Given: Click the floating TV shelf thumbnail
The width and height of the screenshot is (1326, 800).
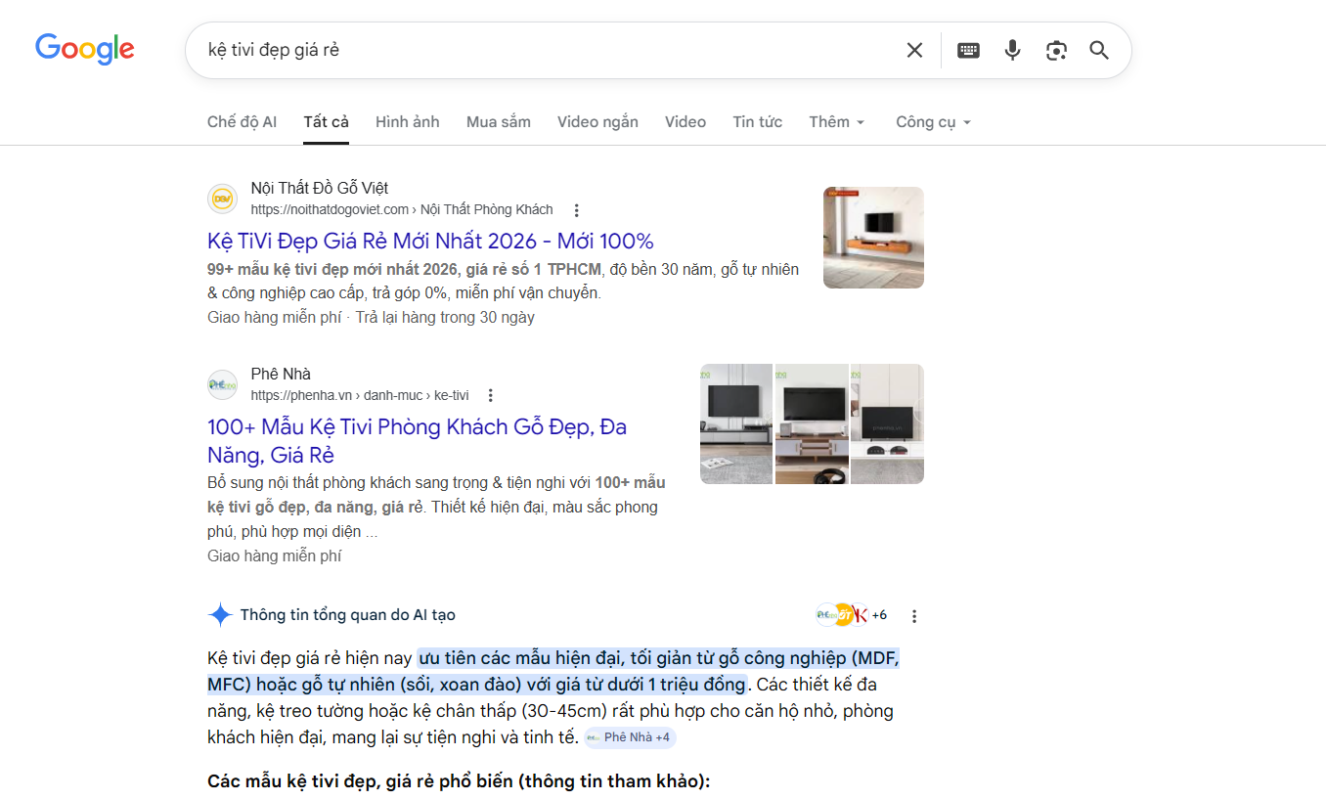Looking at the screenshot, I should tap(873, 237).
